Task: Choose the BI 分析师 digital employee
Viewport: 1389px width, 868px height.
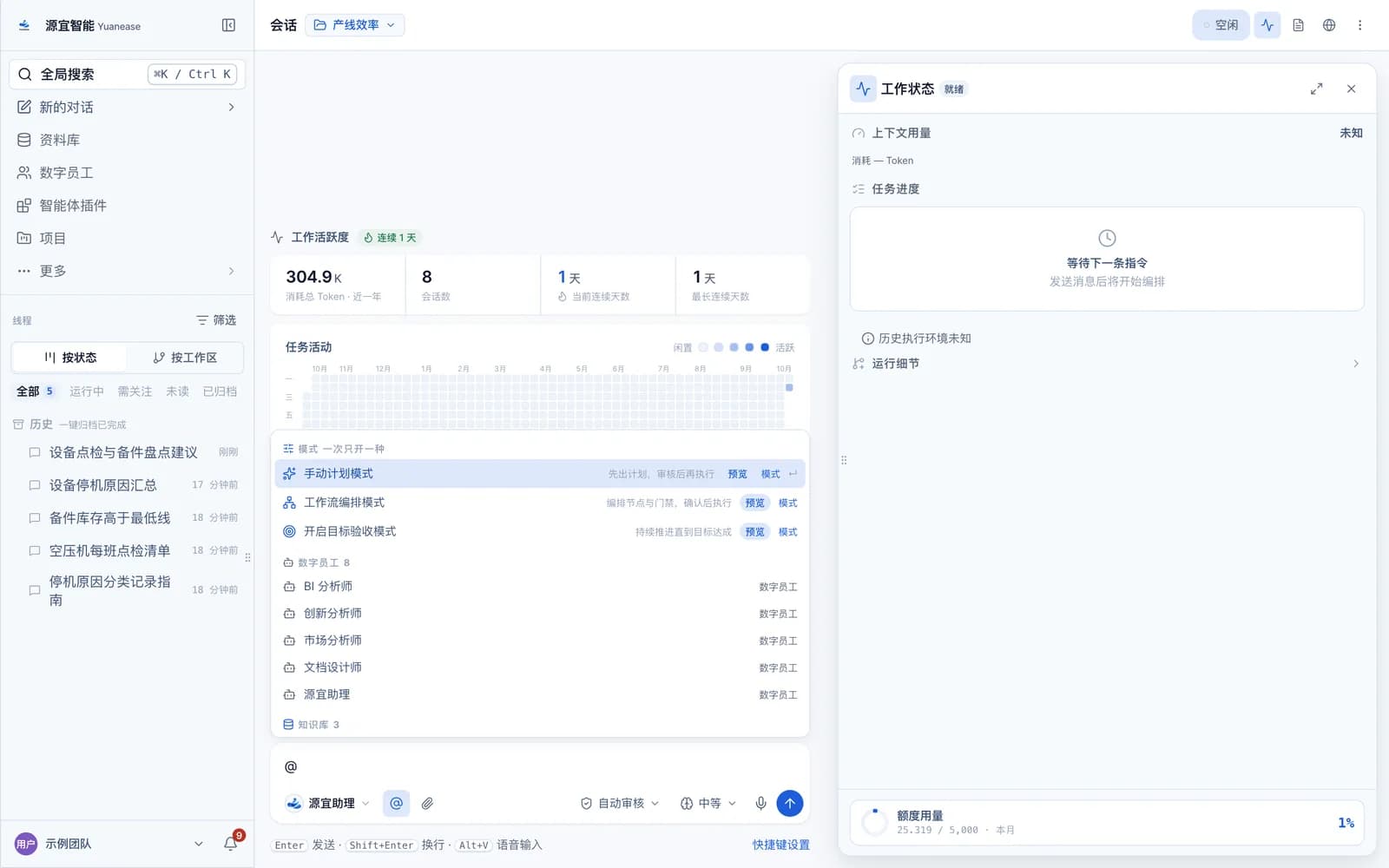Action: (x=540, y=587)
